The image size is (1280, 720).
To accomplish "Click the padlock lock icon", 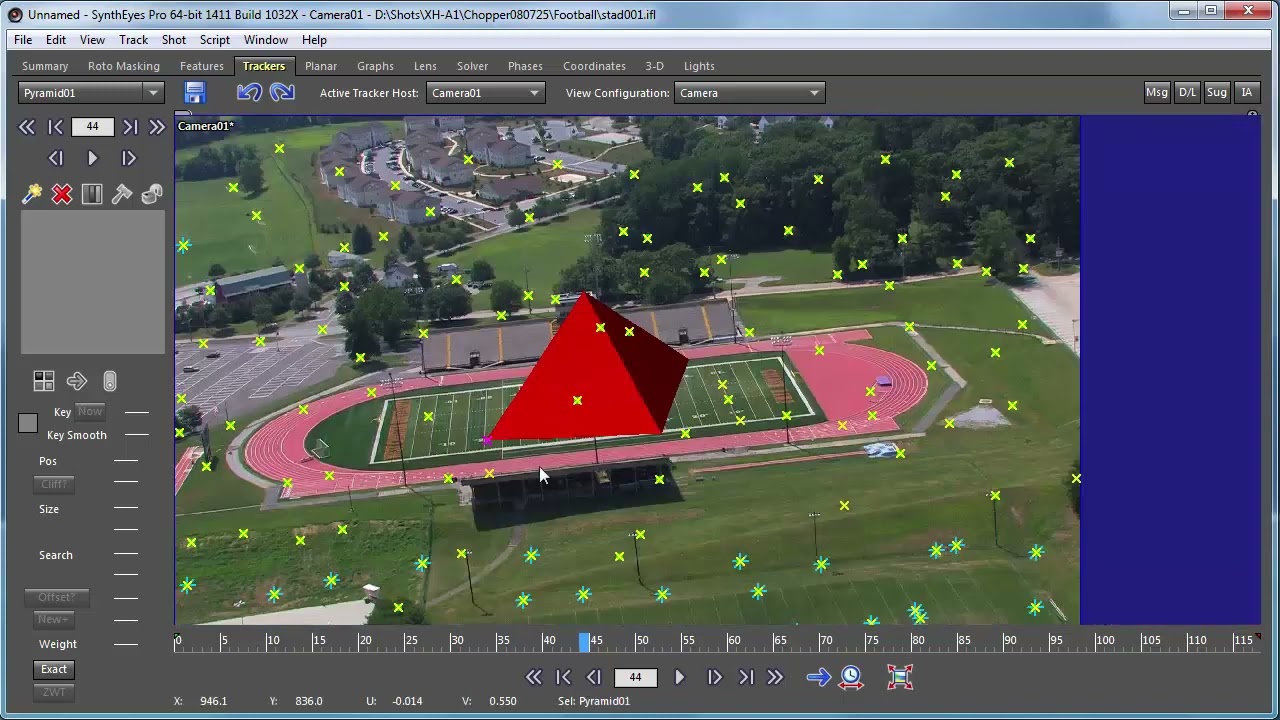I will (152, 194).
